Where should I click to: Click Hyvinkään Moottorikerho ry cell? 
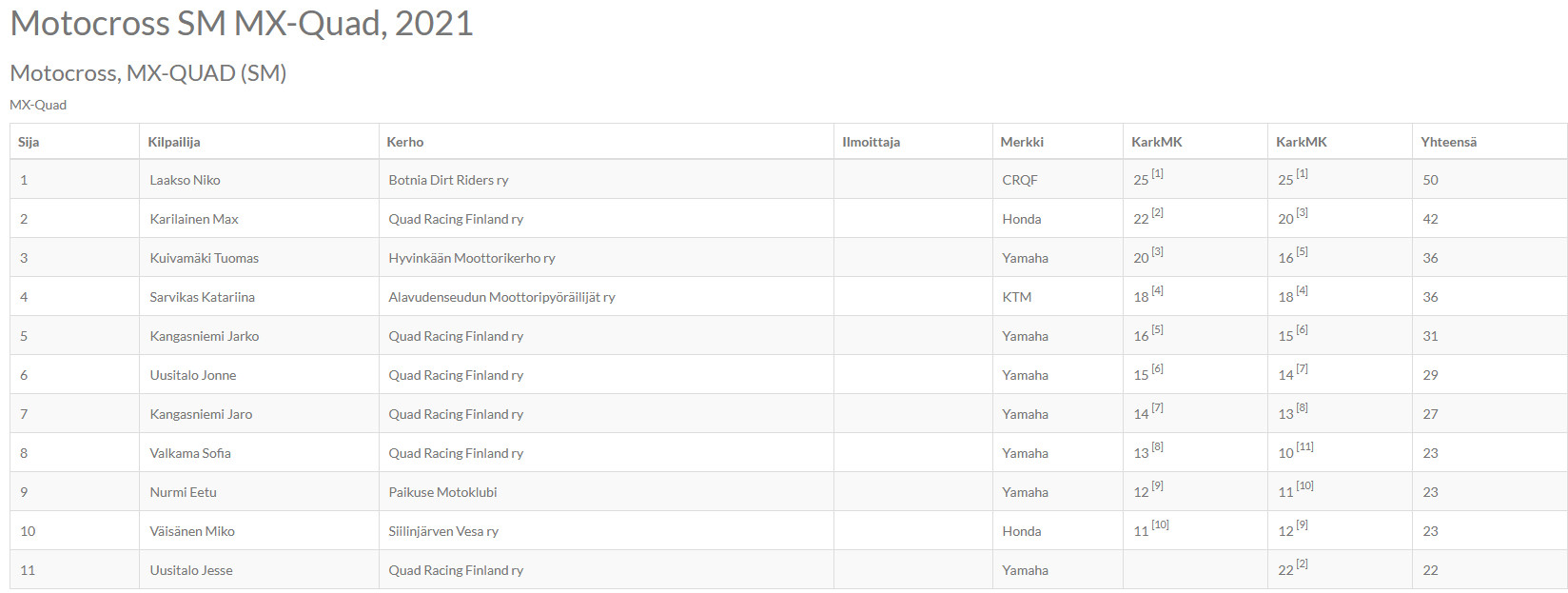[472, 258]
